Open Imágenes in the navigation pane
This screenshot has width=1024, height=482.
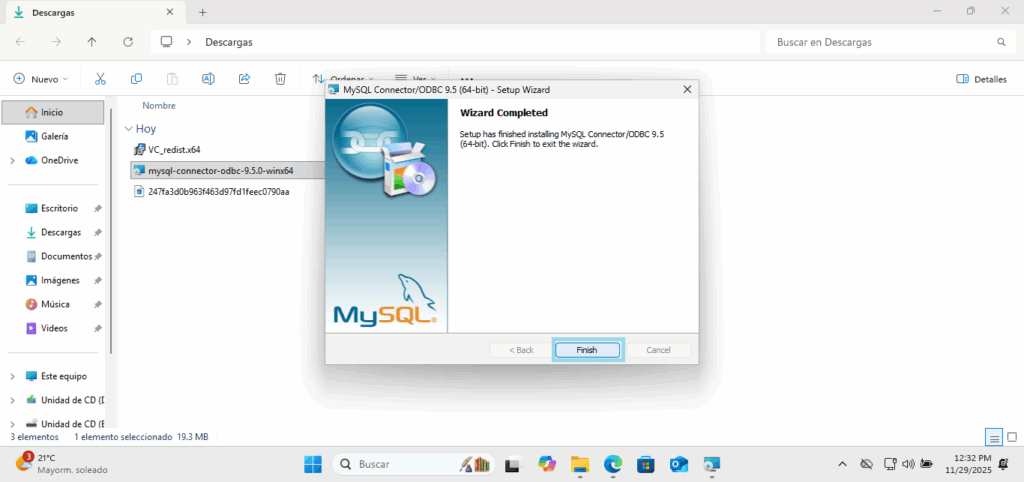tap(60, 280)
